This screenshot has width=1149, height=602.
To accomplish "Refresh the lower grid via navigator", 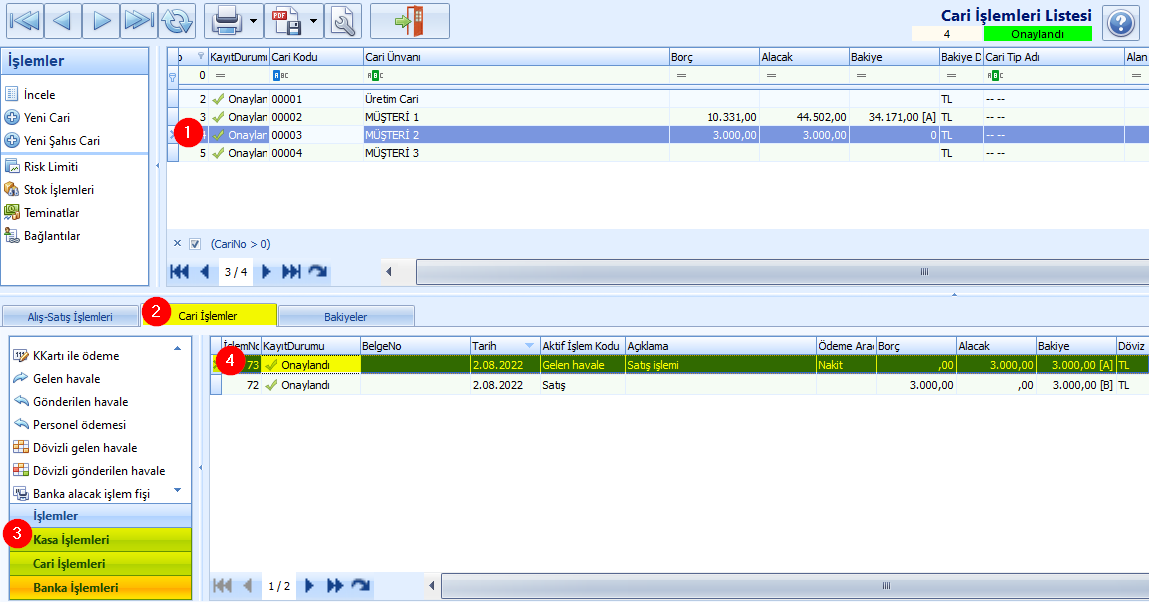I will [361, 586].
